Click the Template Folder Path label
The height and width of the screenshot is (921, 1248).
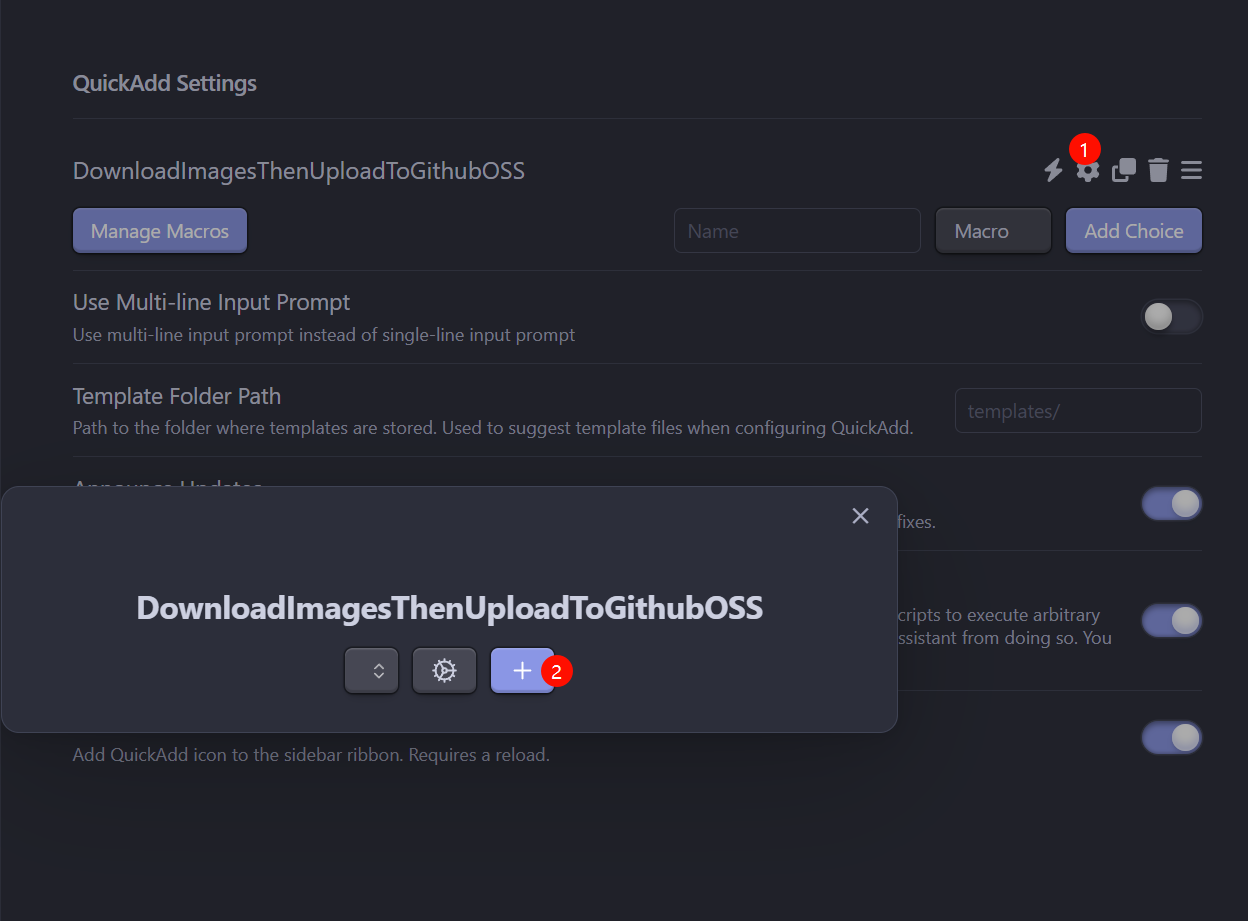[177, 396]
